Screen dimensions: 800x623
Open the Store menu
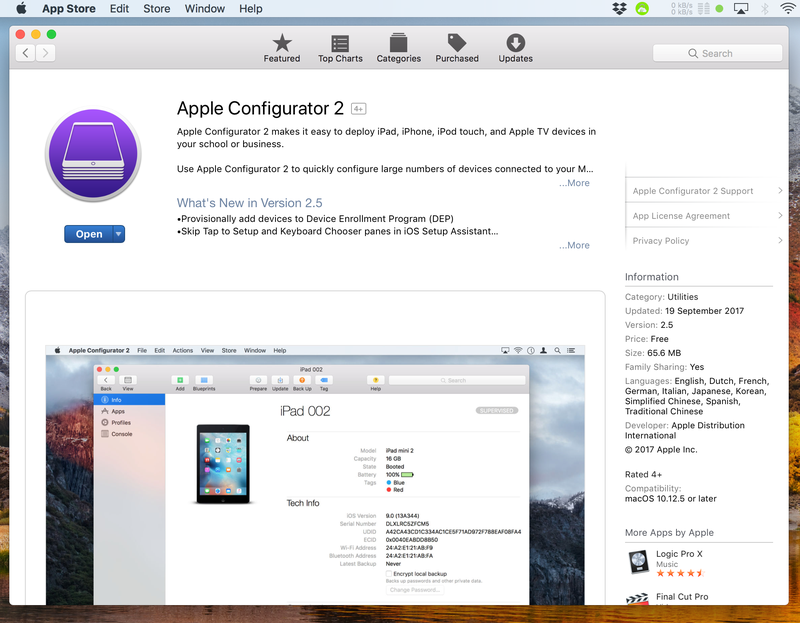click(157, 8)
